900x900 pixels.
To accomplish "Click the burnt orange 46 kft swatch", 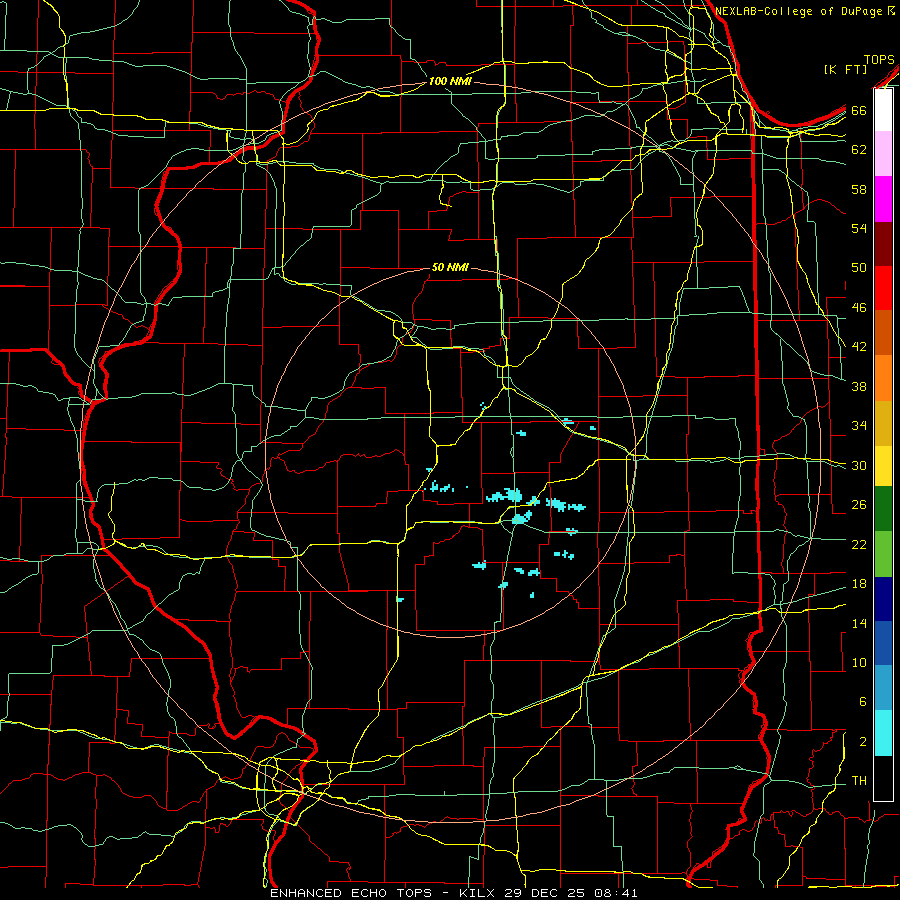I will tap(883, 333).
